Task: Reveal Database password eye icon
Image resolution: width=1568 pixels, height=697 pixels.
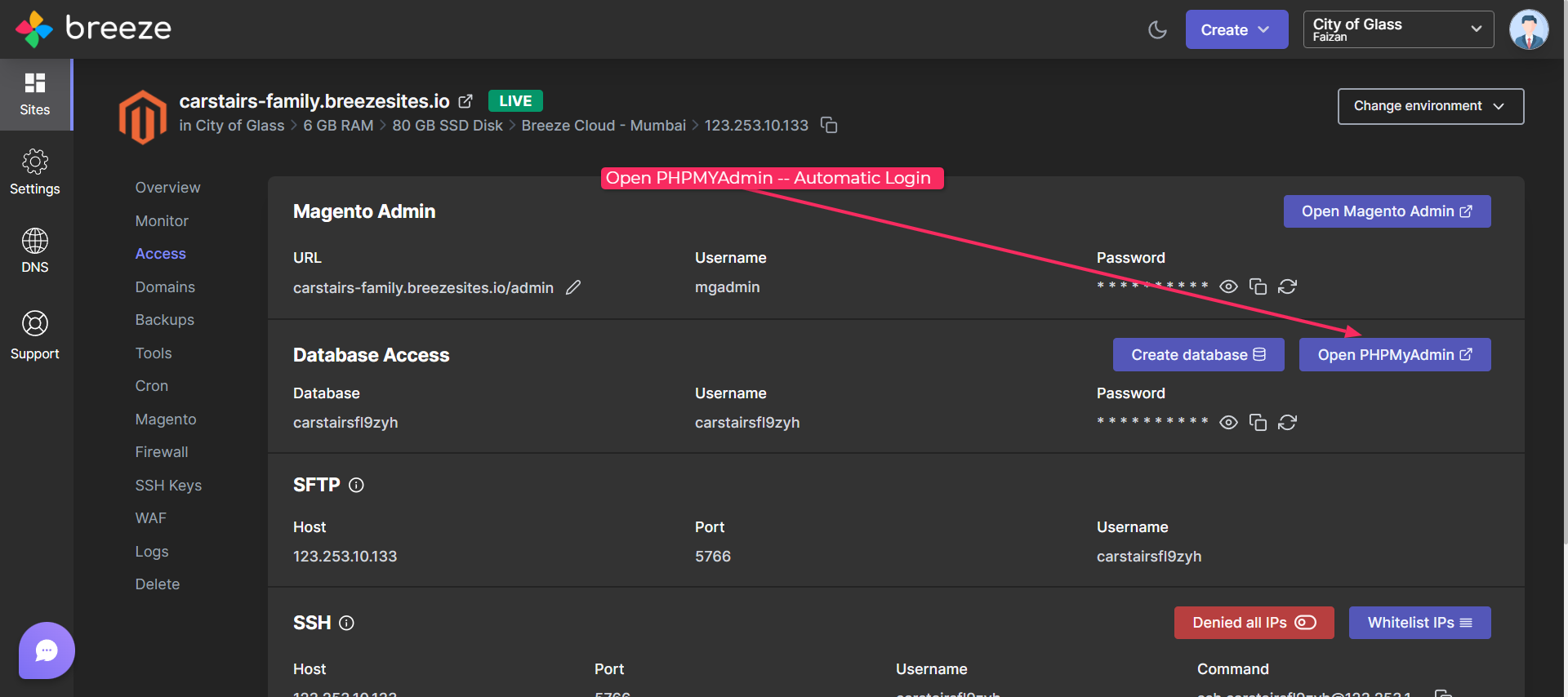Action: (1228, 422)
